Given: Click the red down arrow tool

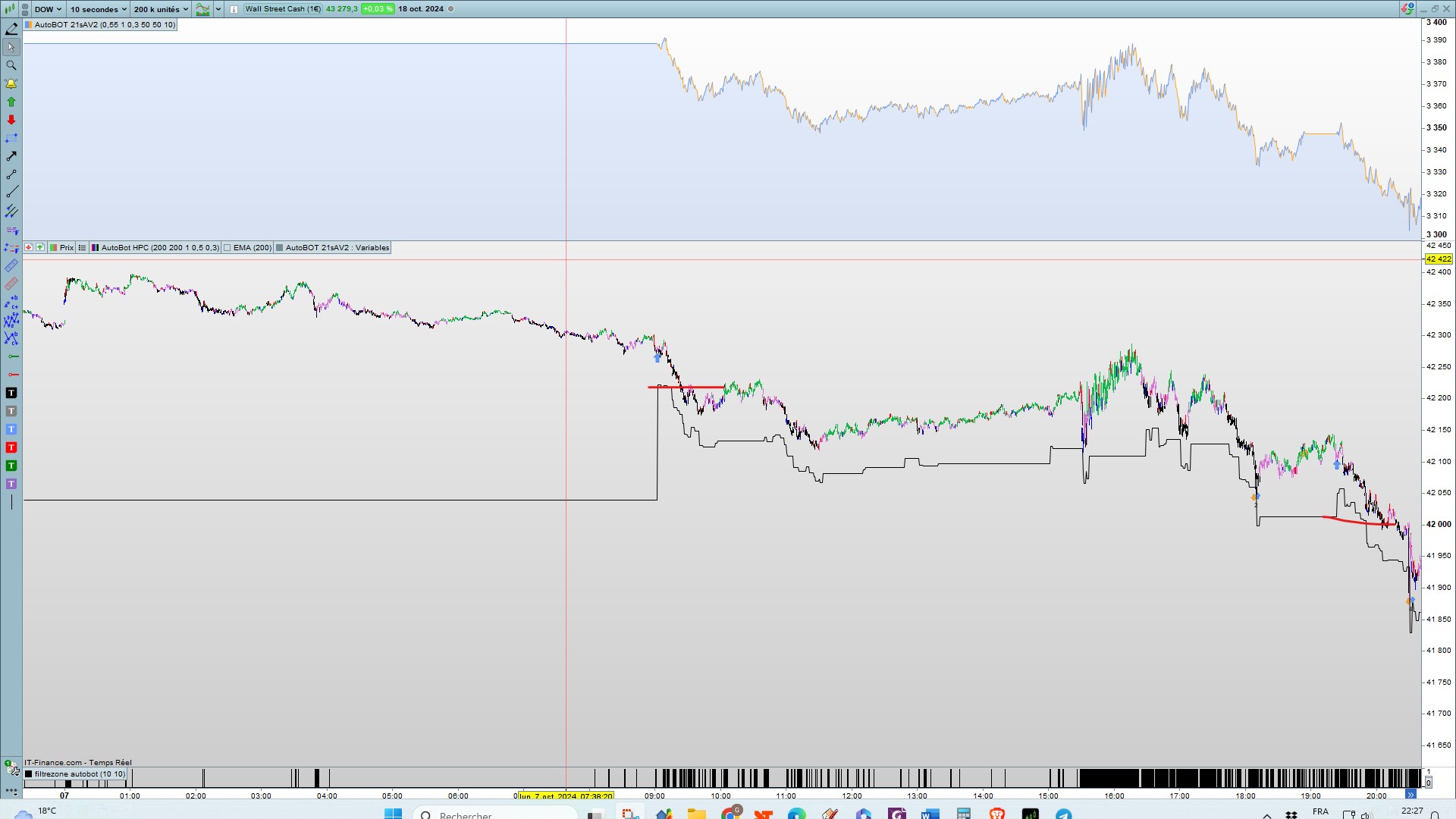Looking at the screenshot, I should coord(11,120).
